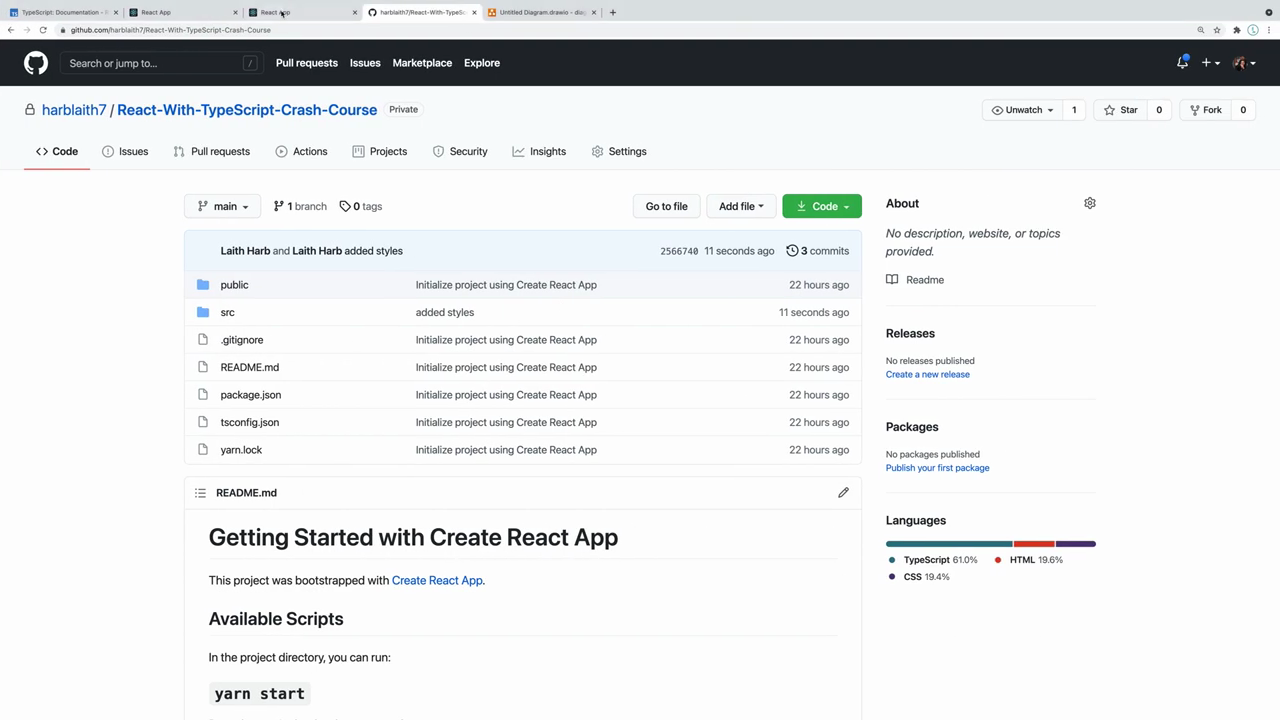Click the browser address bar URL

tap(170, 30)
